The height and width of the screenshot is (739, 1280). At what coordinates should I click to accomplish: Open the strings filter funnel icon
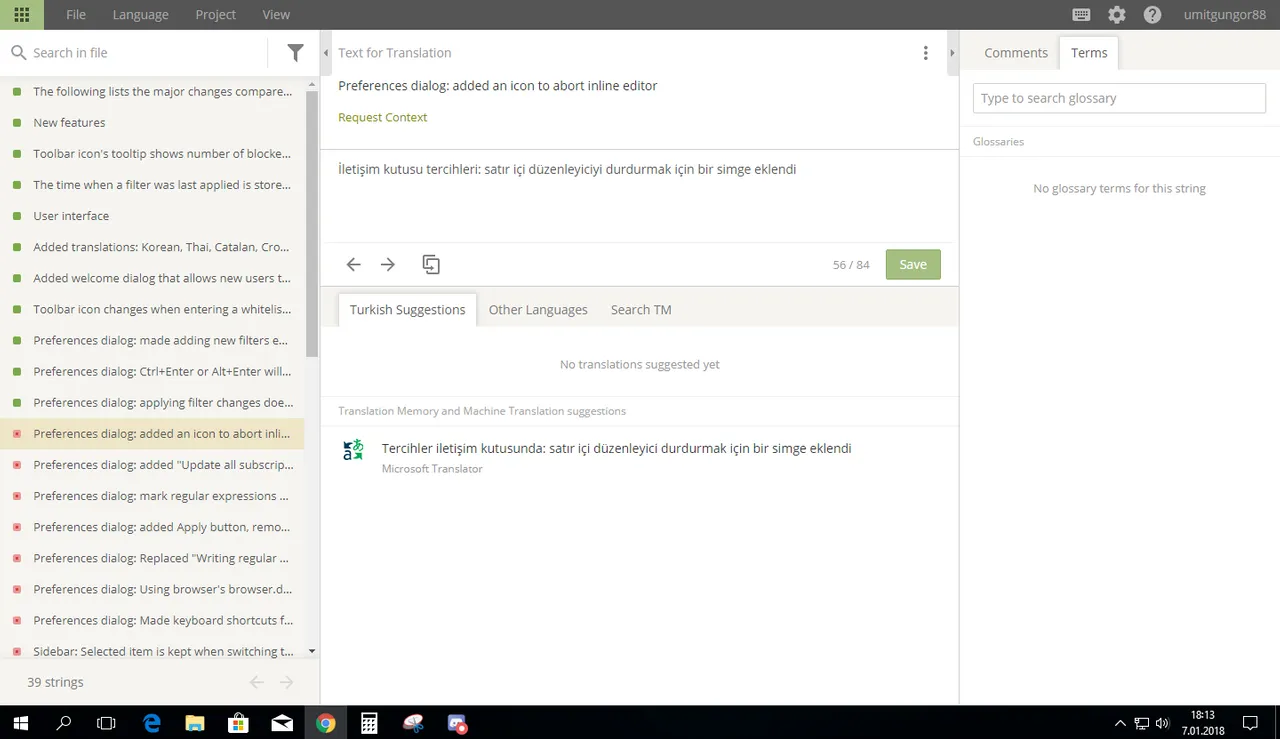pos(295,53)
